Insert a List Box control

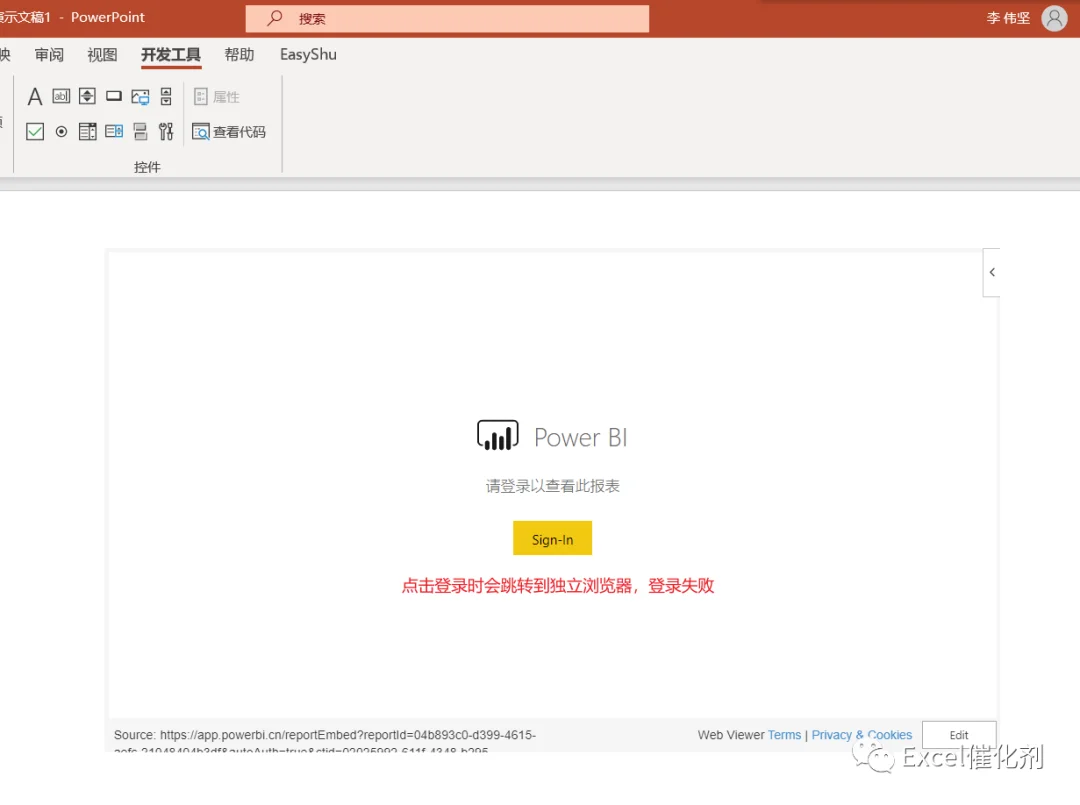point(87,132)
